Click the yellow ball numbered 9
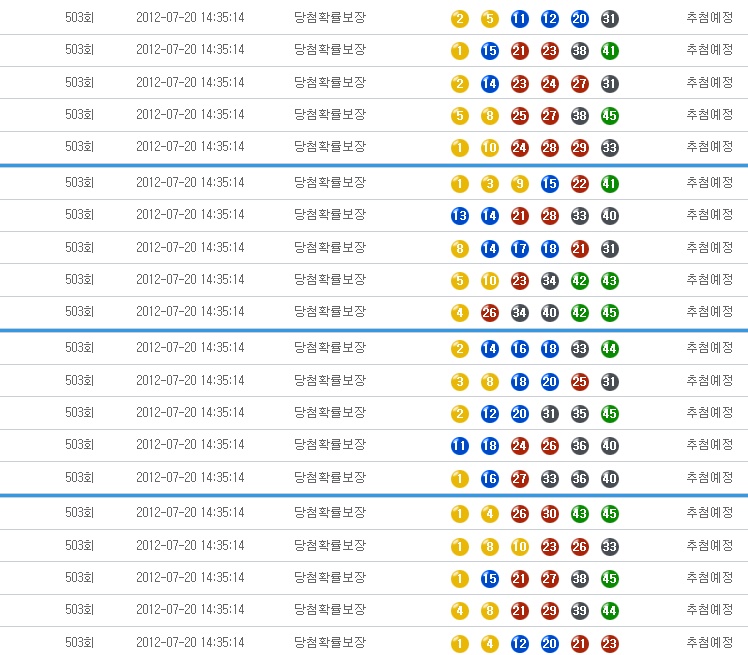748x655 pixels. [x=519, y=183]
